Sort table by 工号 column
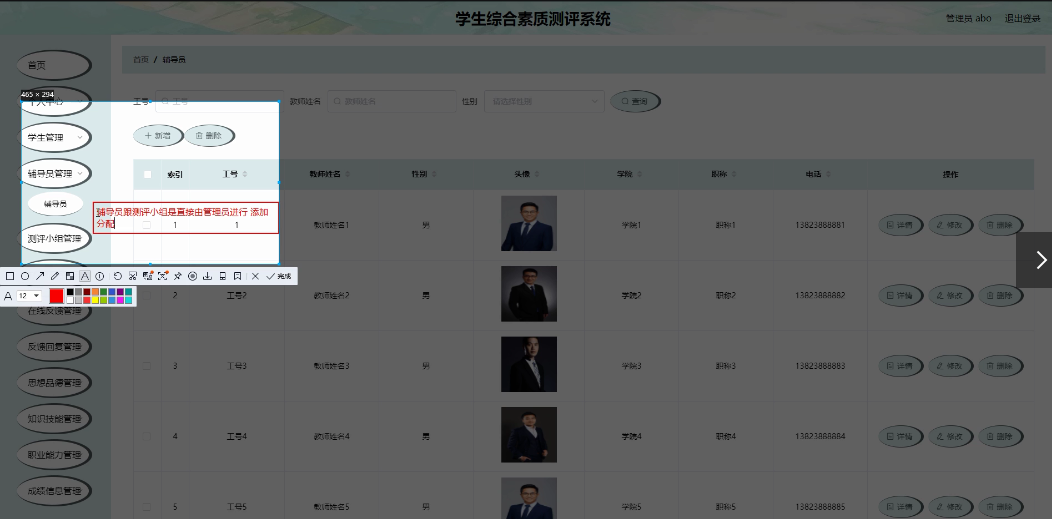Screen dimensions: 1052x519 [245, 174]
